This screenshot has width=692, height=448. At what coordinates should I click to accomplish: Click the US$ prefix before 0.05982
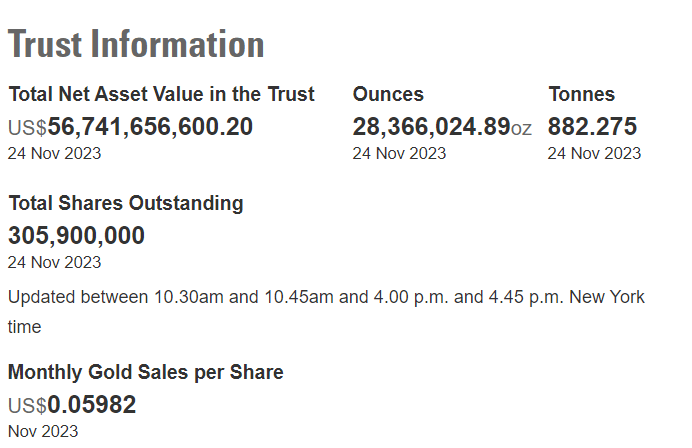(27, 406)
